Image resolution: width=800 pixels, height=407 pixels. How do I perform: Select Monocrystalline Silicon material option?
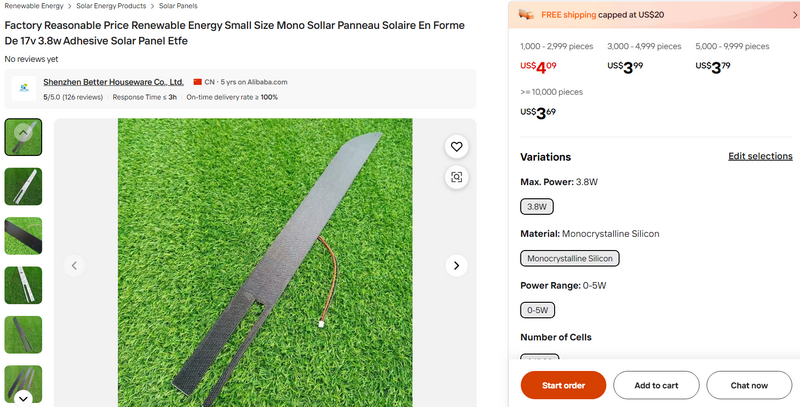pyautogui.click(x=571, y=258)
